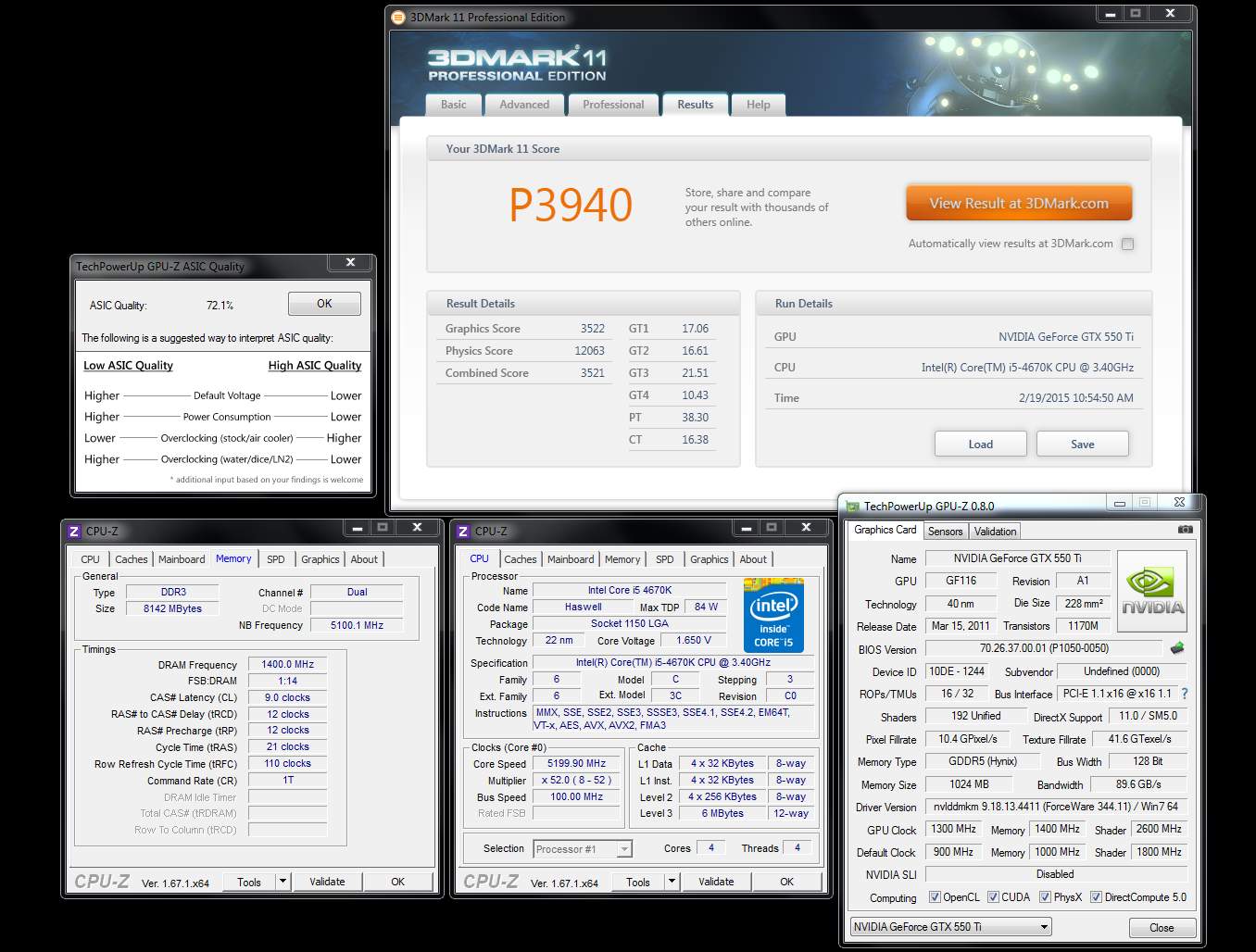Screen dimensions: 1256x952
Task: Click the ASIC Quality value 72.1%
Action: pyautogui.click(x=220, y=306)
